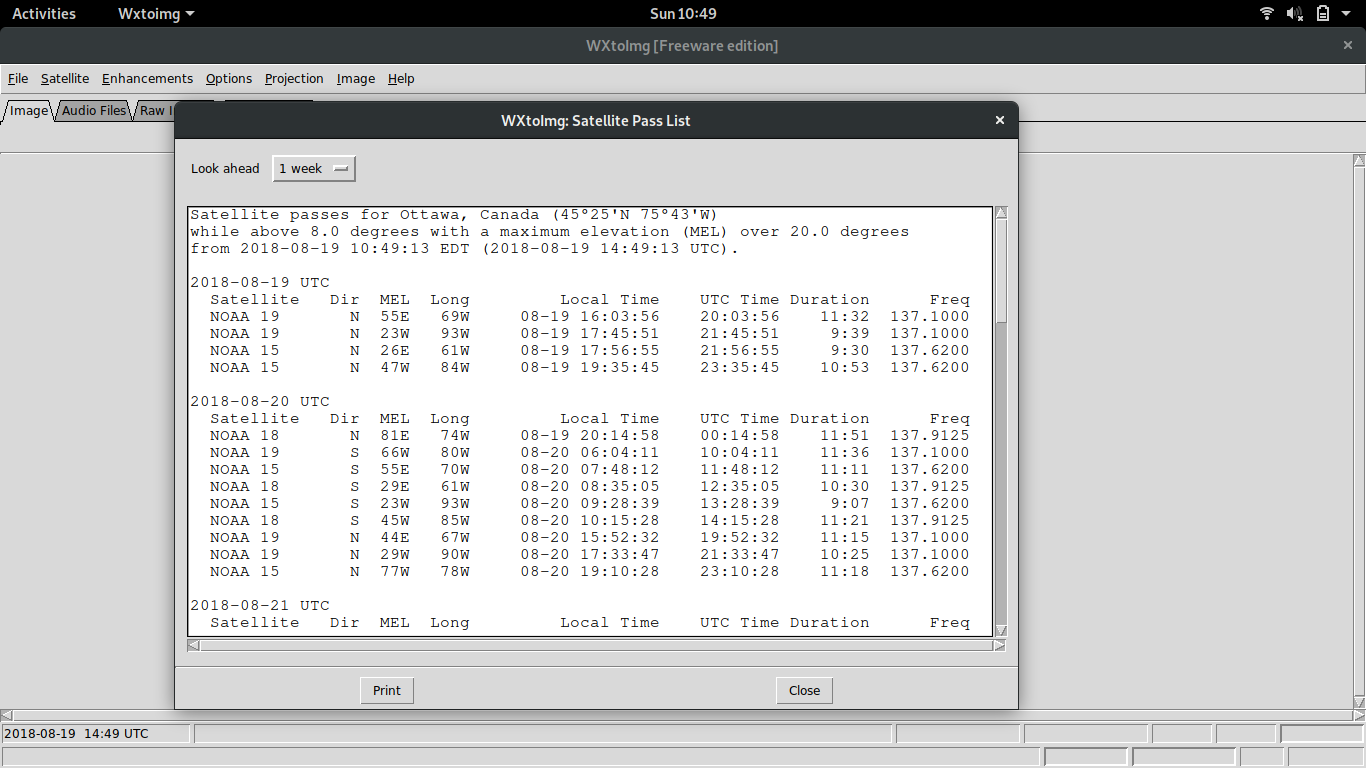Click the battery icon in top bar
Screen dimensions: 1366x768
click(1323, 14)
